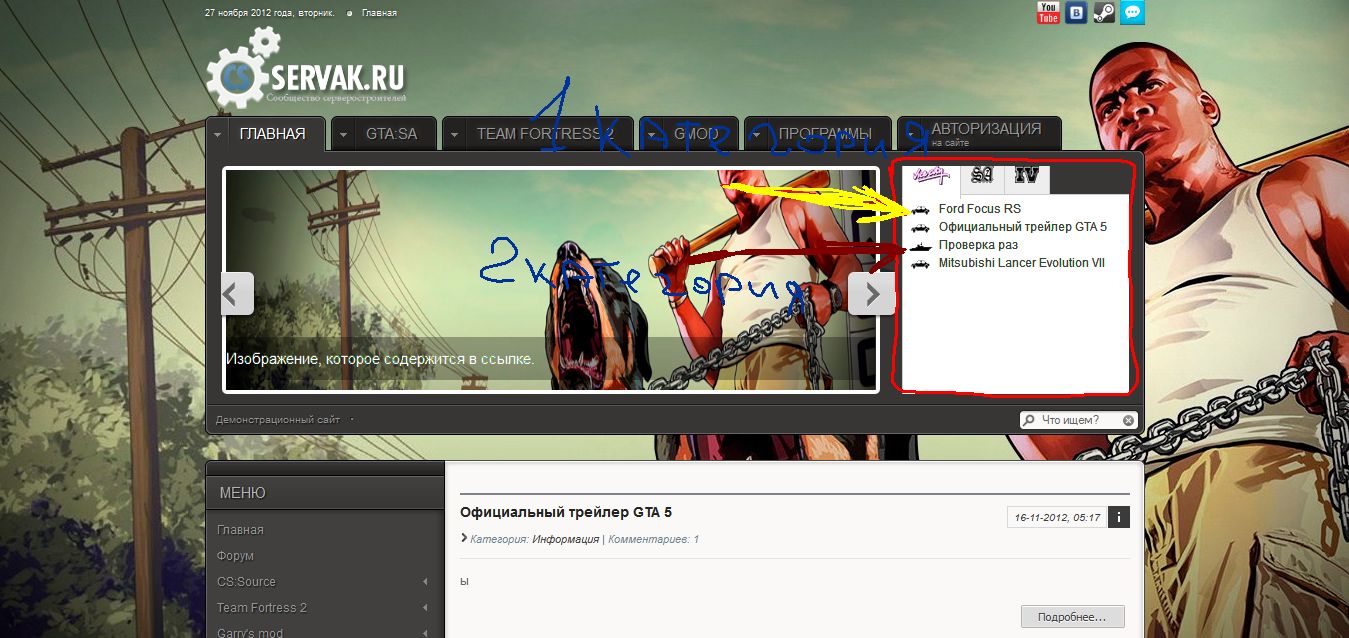Switch to the SA tab in widget

click(x=982, y=177)
